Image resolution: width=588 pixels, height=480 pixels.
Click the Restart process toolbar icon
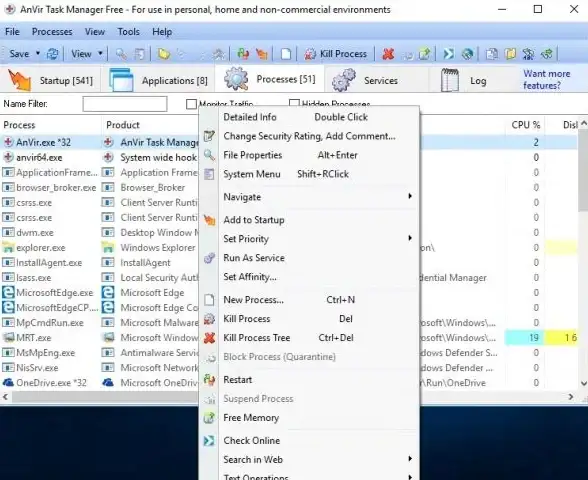click(243, 54)
